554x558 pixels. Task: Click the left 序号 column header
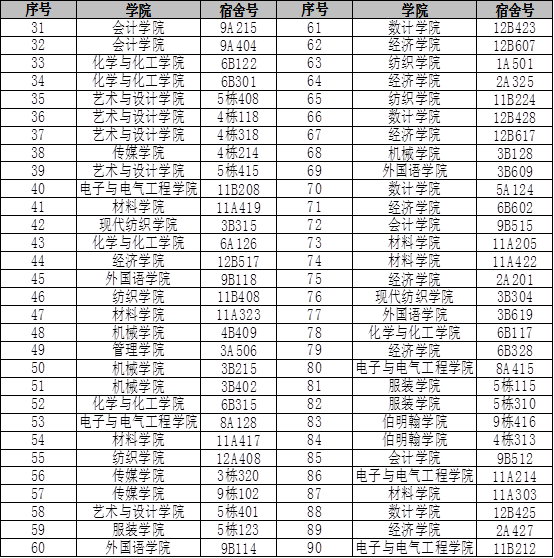click(38, 10)
